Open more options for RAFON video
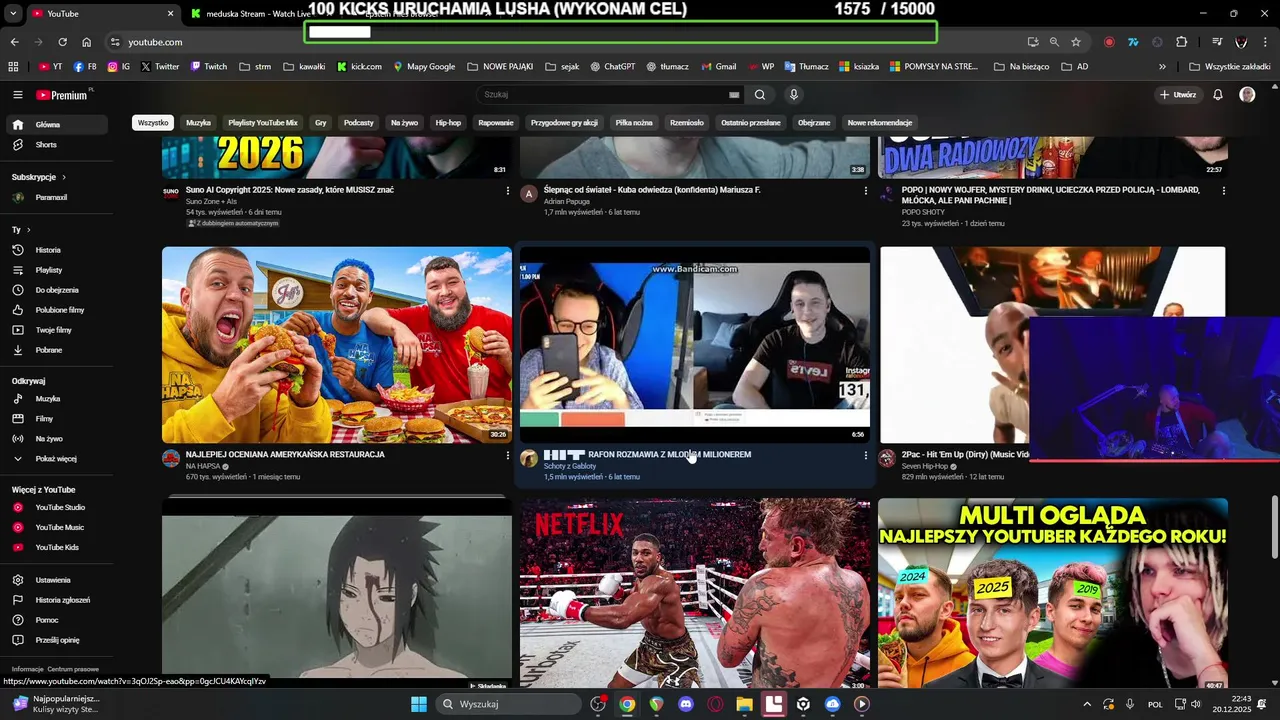Screen dimensions: 1280x720 point(866,455)
